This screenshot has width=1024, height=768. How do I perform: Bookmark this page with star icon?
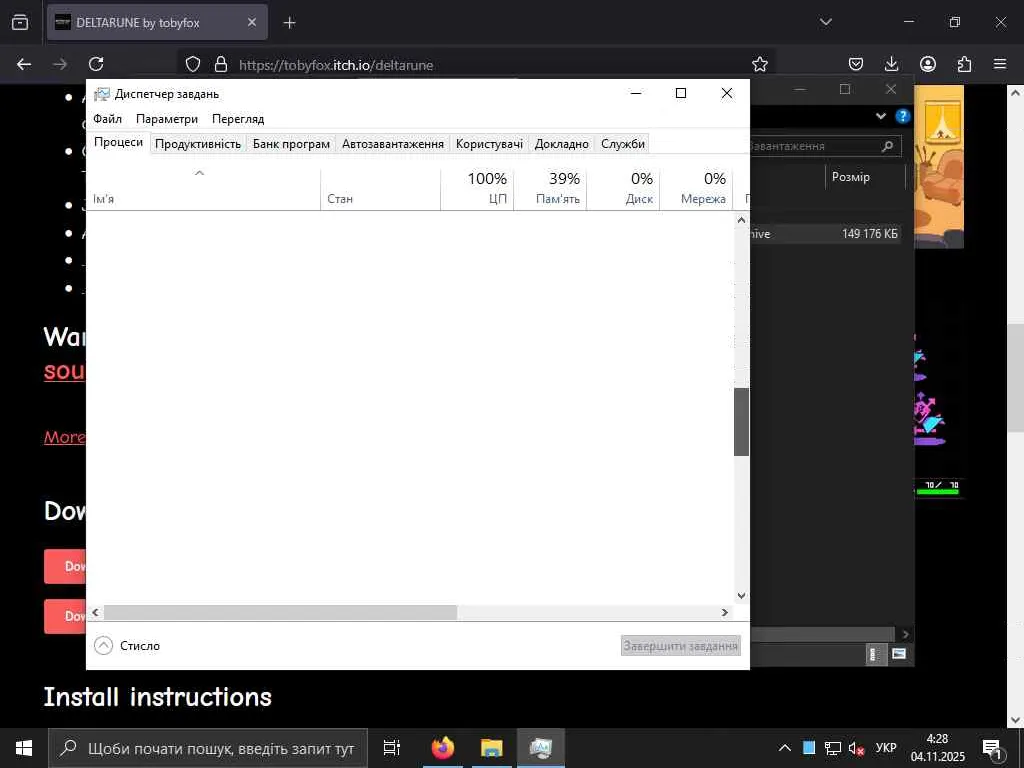pyautogui.click(x=760, y=64)
